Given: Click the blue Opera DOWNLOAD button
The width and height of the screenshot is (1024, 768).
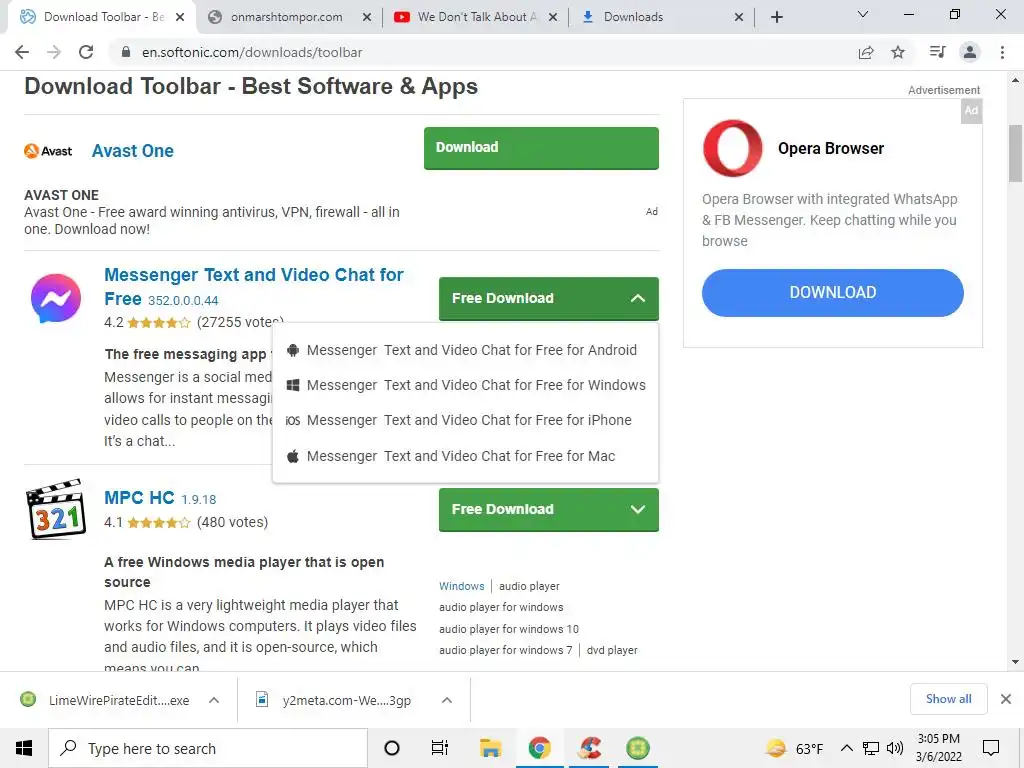Looking at the screenshot, I should click(833, 293).
